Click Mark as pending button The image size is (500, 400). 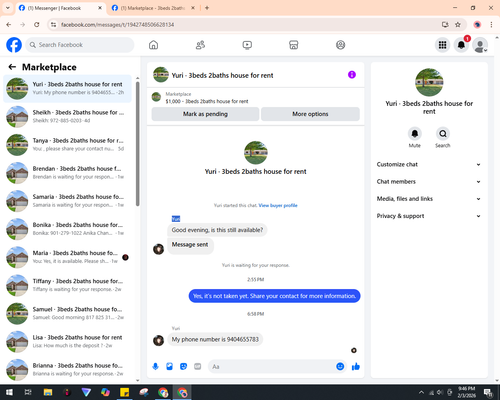[x=205, y=114]
